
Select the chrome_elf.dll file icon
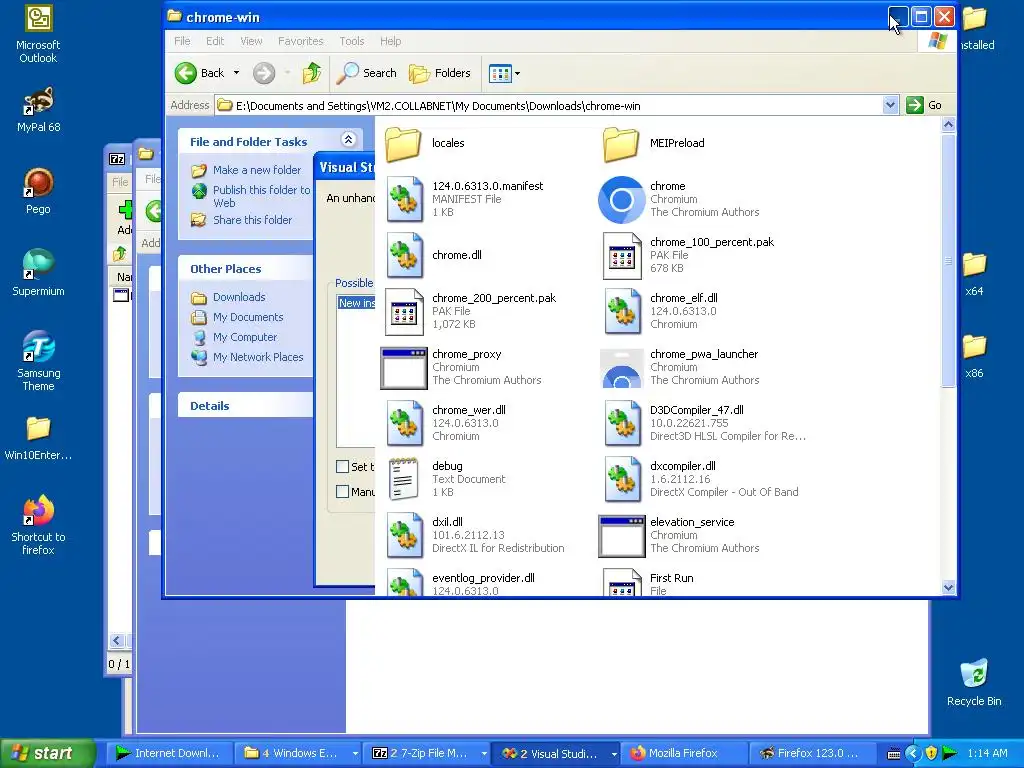coord(622,312)
